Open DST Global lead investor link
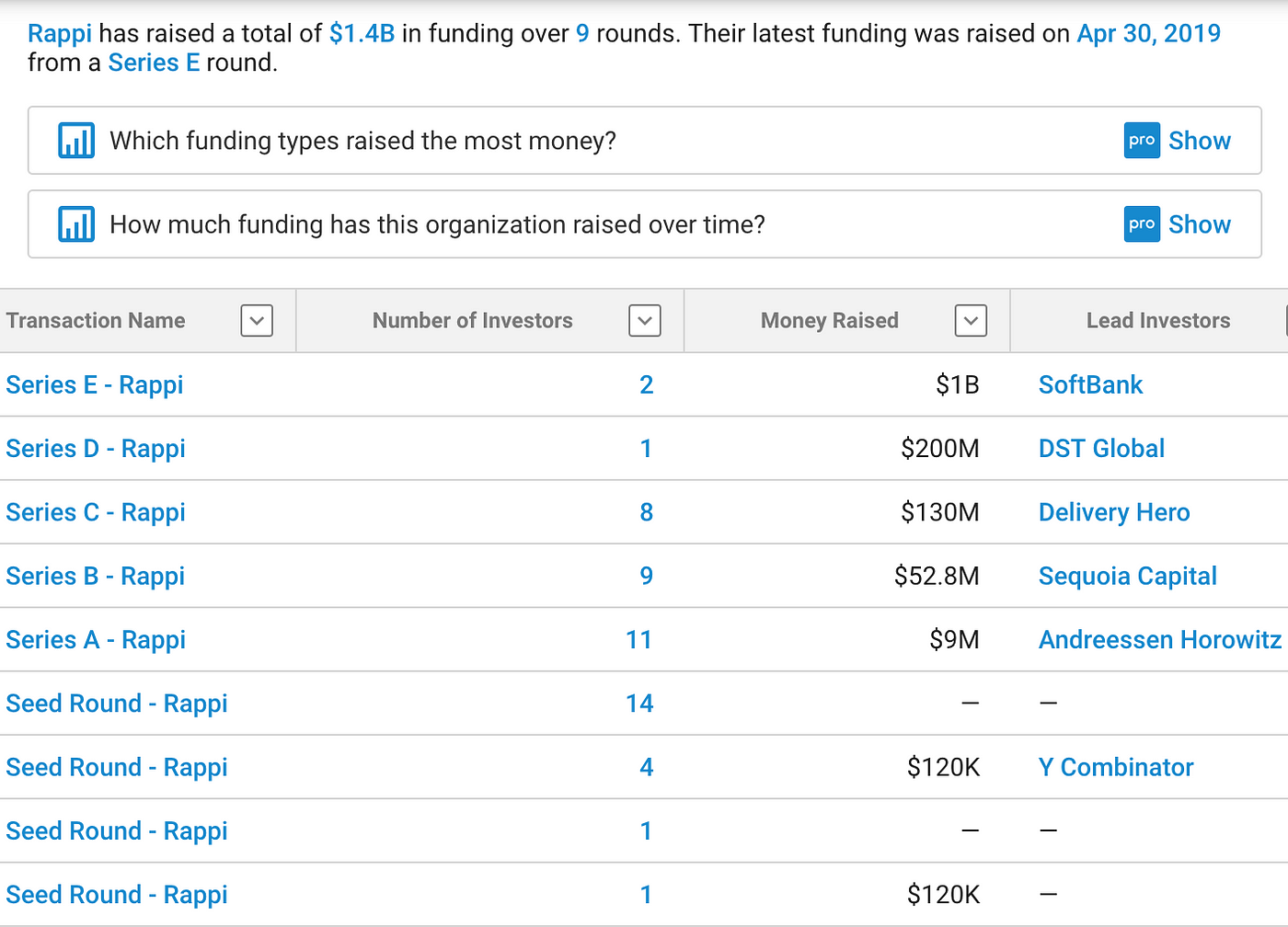1288x927 pixels. (1101, 448)
